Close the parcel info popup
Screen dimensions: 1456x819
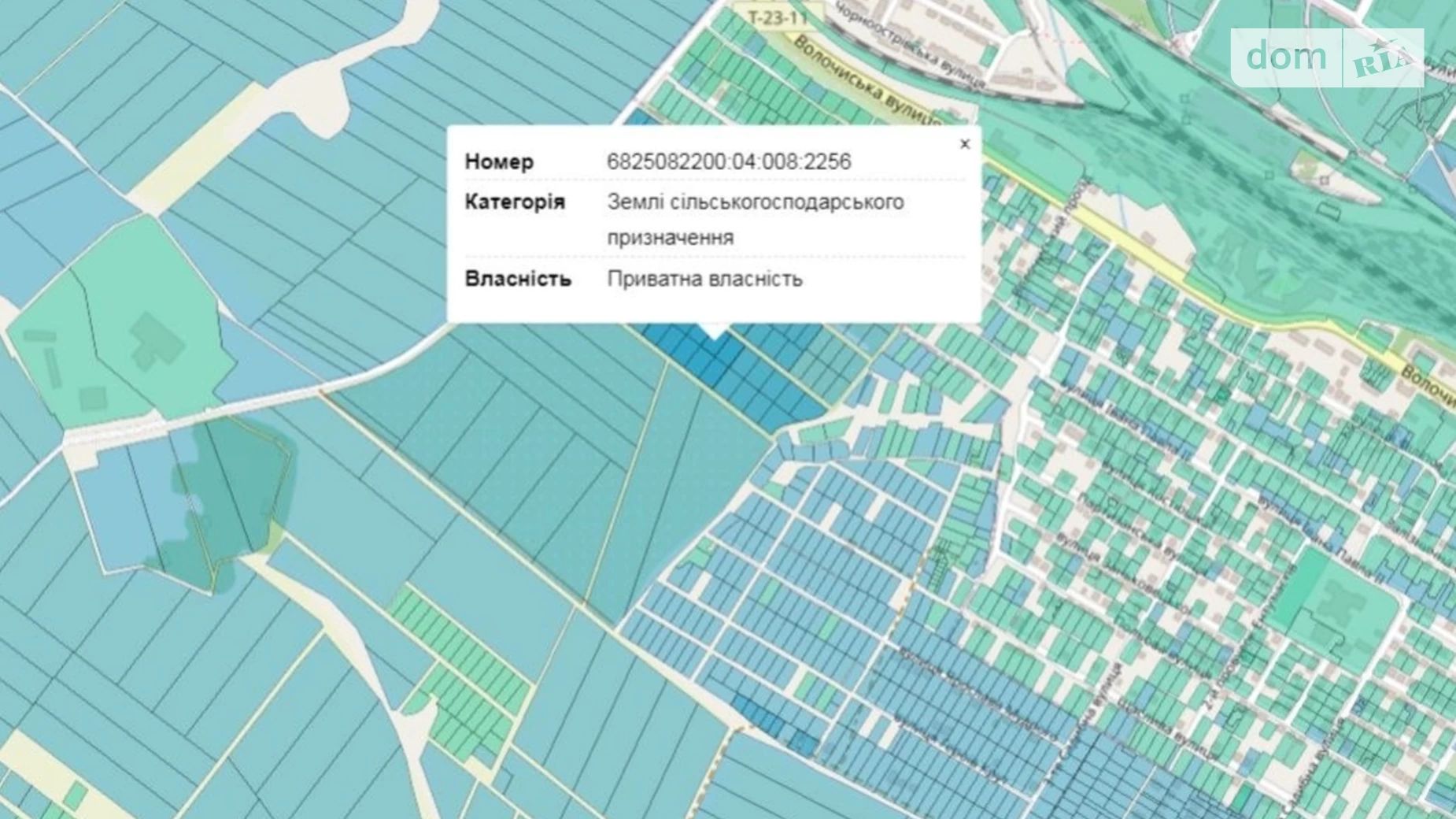965,144
